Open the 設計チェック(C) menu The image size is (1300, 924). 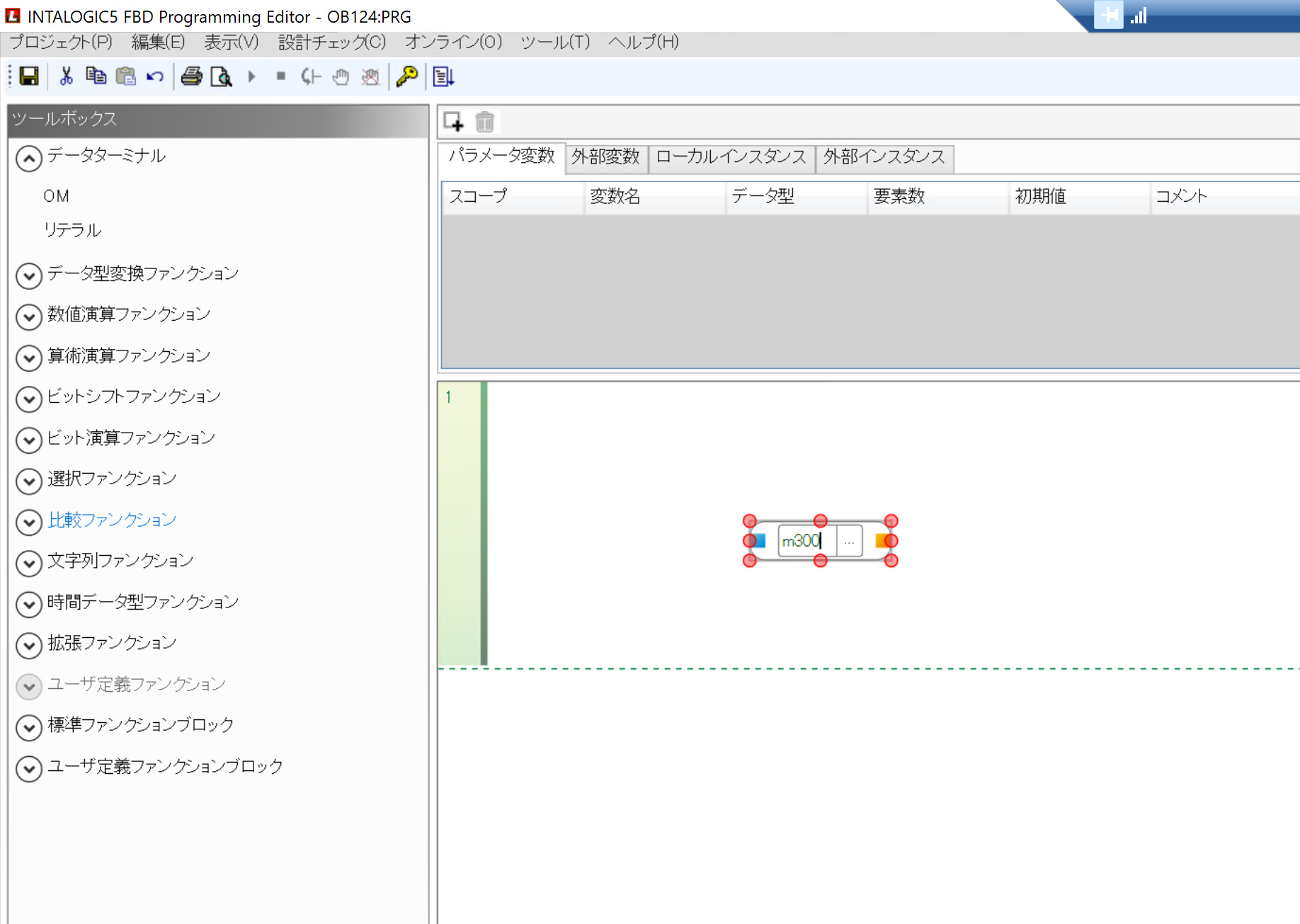(331, 42)
